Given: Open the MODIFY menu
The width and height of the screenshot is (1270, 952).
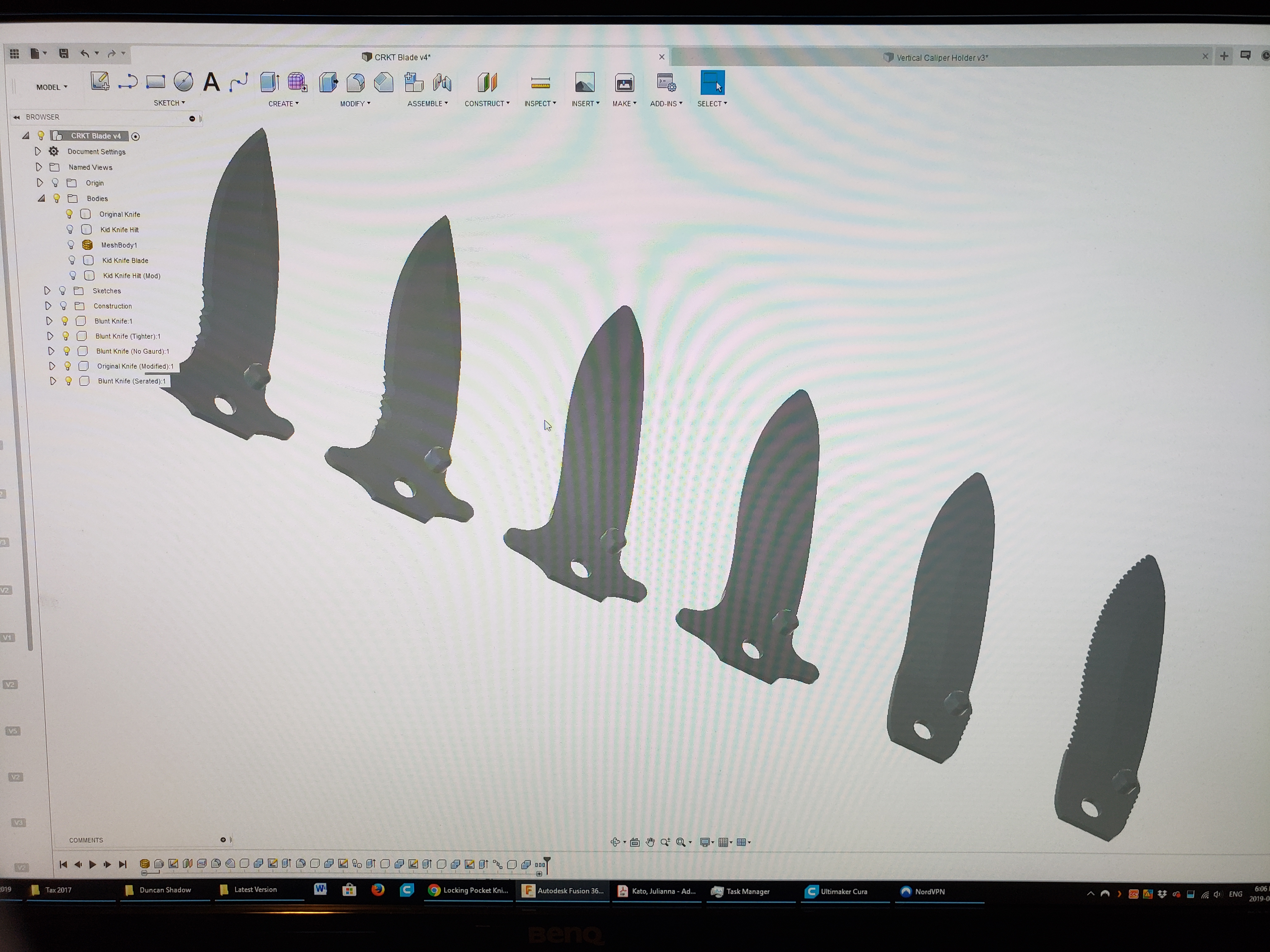Looking at the screenshot, I should click(355, 104).
